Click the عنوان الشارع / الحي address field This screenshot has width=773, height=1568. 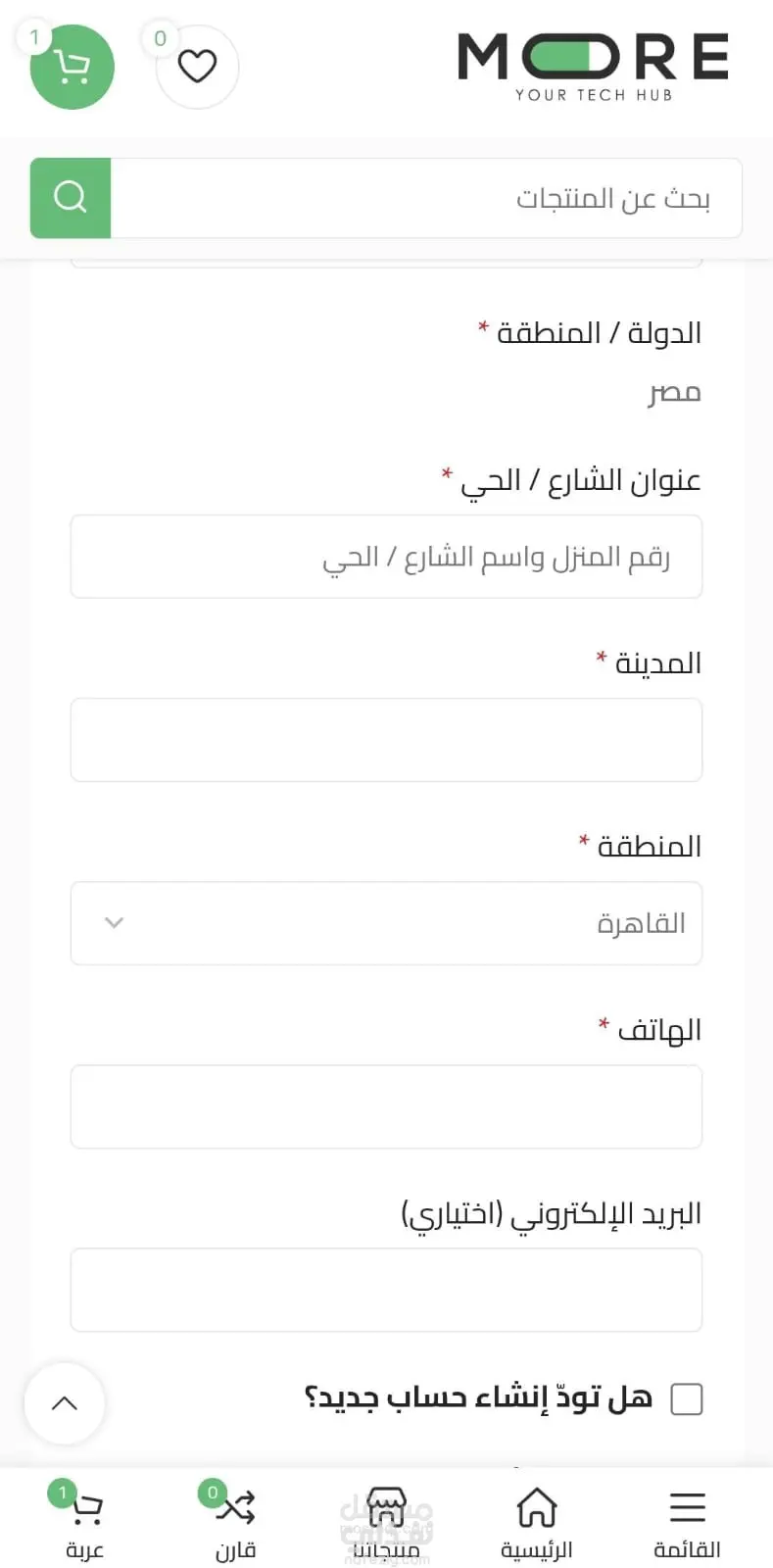(x=386, y=557)
